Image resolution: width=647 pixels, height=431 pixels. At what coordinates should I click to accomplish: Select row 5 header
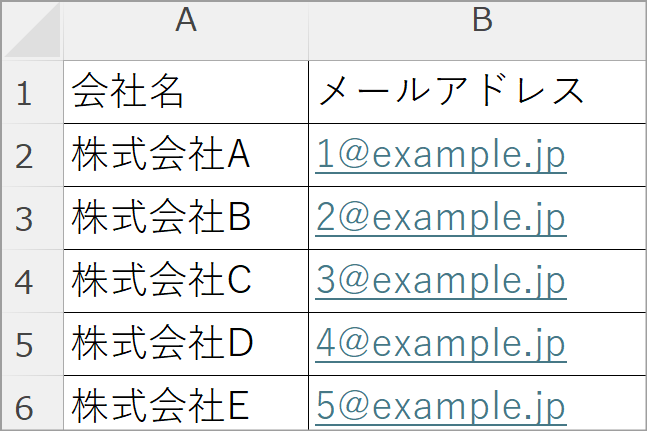click(x=32, y=344)
